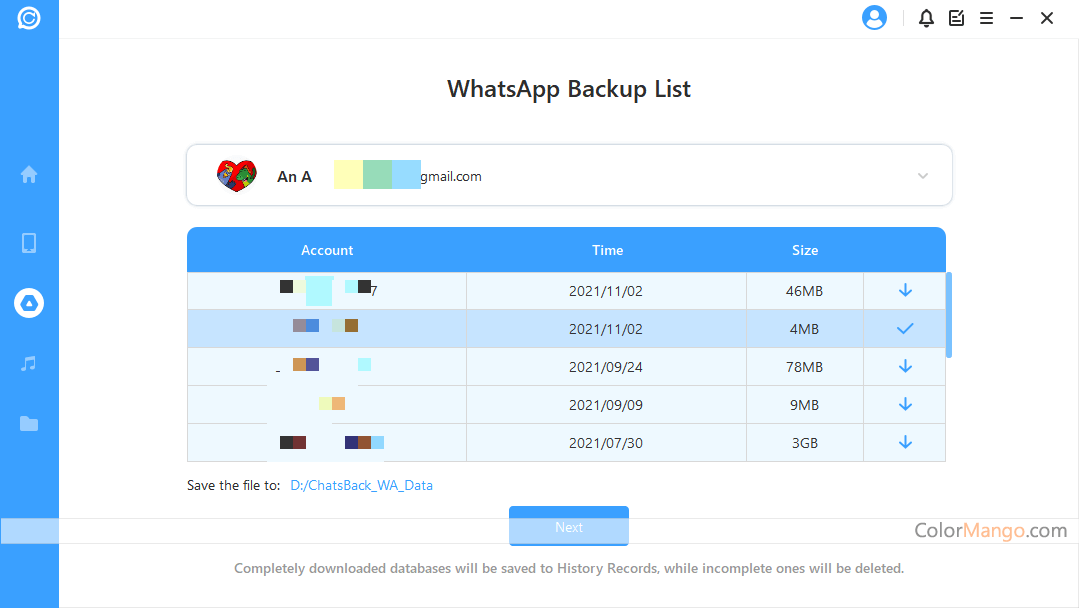
Task: Expand the Google account dropdown chevron
Action: [923, 176]
